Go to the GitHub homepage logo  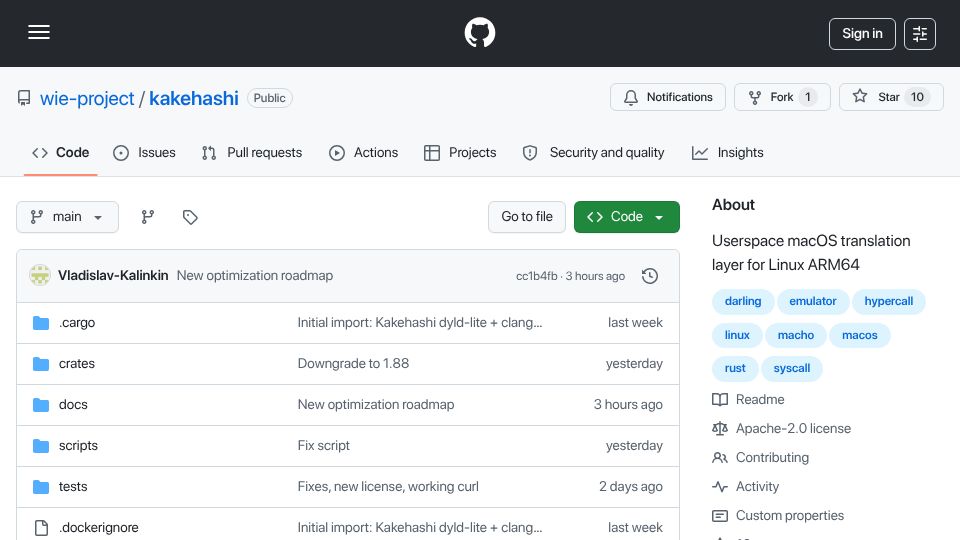coord(479,32)
